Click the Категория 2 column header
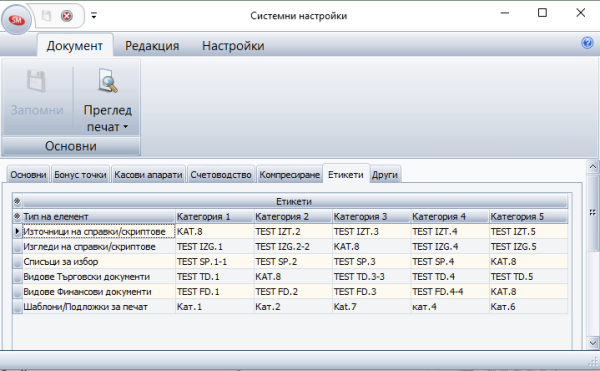 click(x=293, y=216)
